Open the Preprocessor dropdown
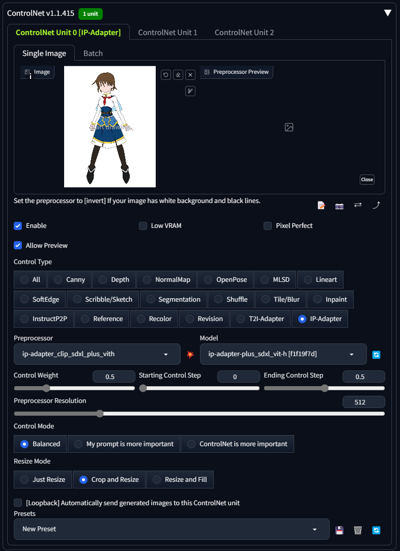This screenshot has width=400, height=551. click(x=97, y=354)
